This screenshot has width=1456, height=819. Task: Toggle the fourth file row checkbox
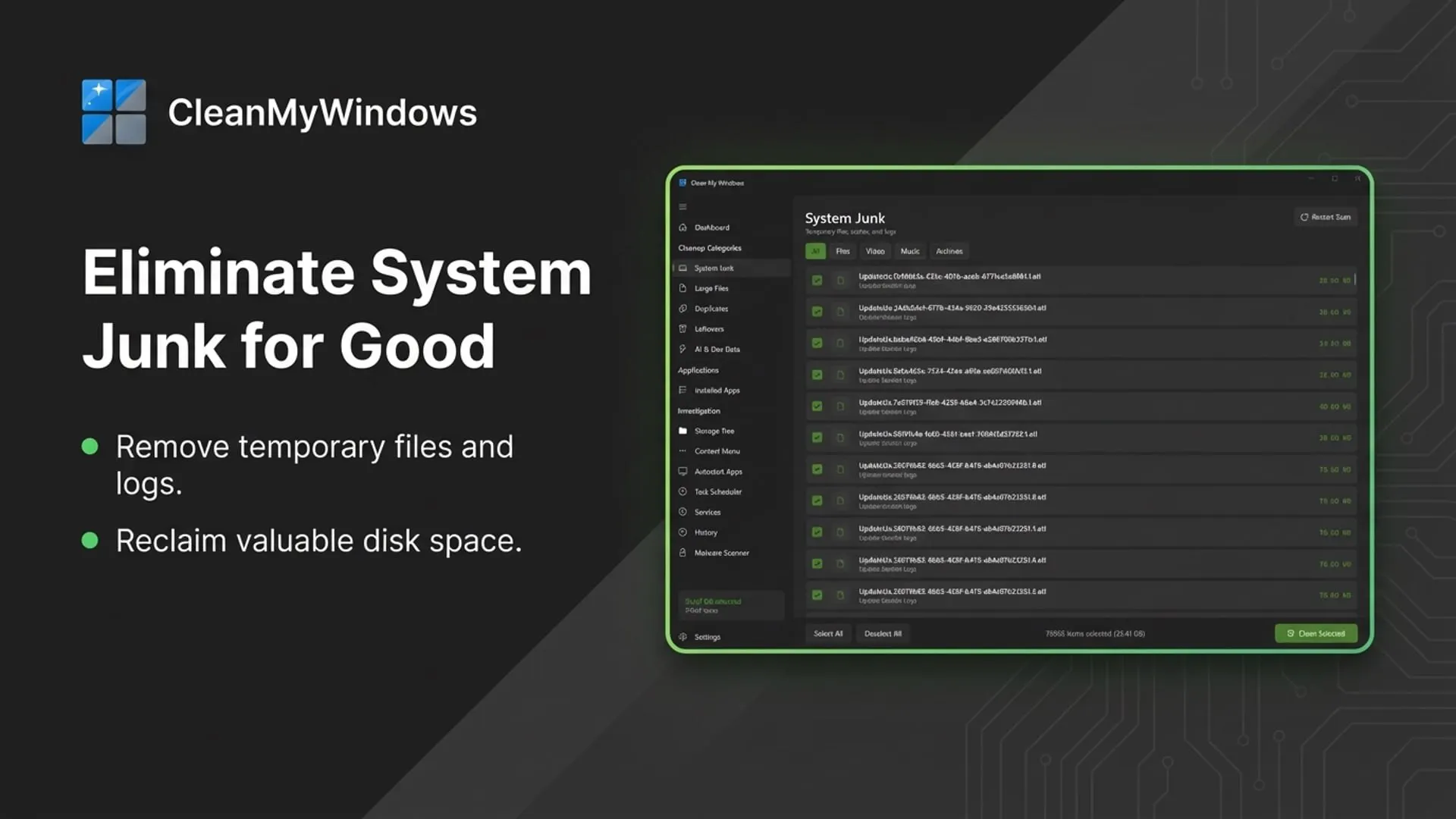[x=817, y=375]
